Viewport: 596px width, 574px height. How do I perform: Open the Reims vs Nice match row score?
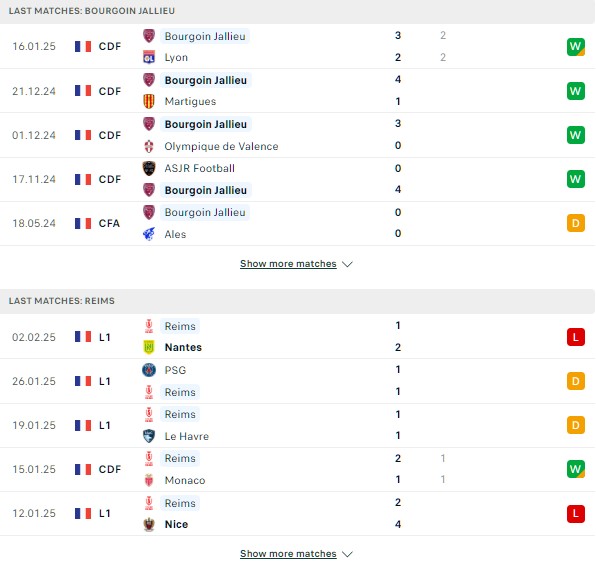[x=398, y=513]
